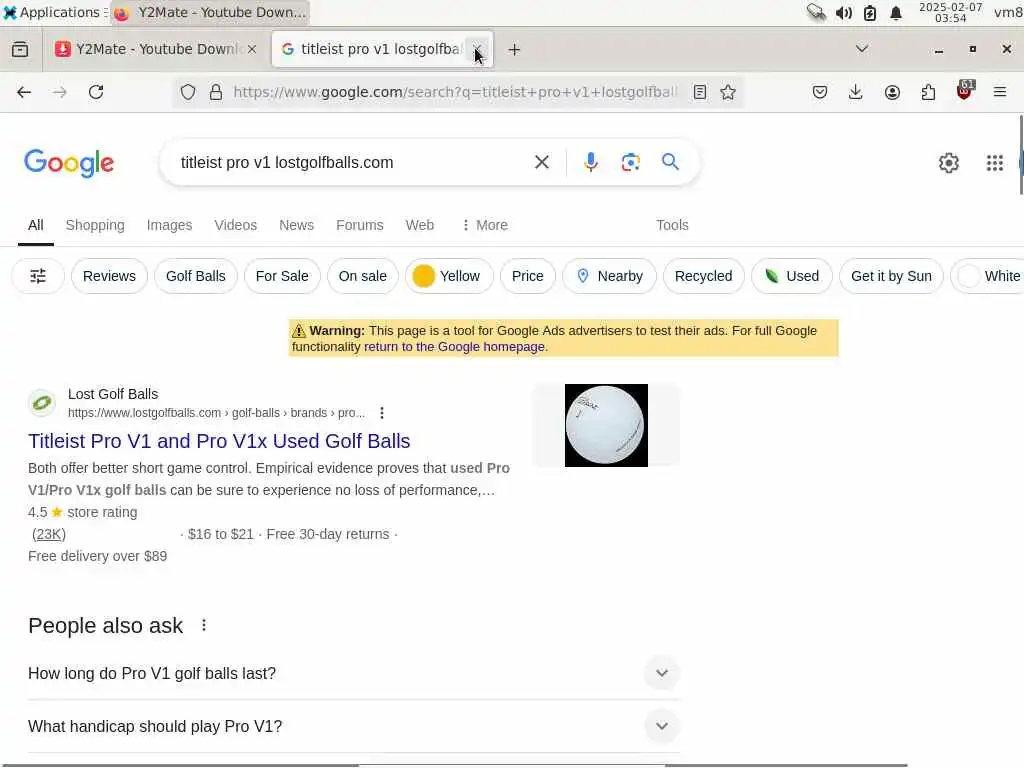This screenshot has height=768, width=1024.
Task: Open the list all tabs dropdown arrow
Action: pyautogui.click(x=861, y=49)
